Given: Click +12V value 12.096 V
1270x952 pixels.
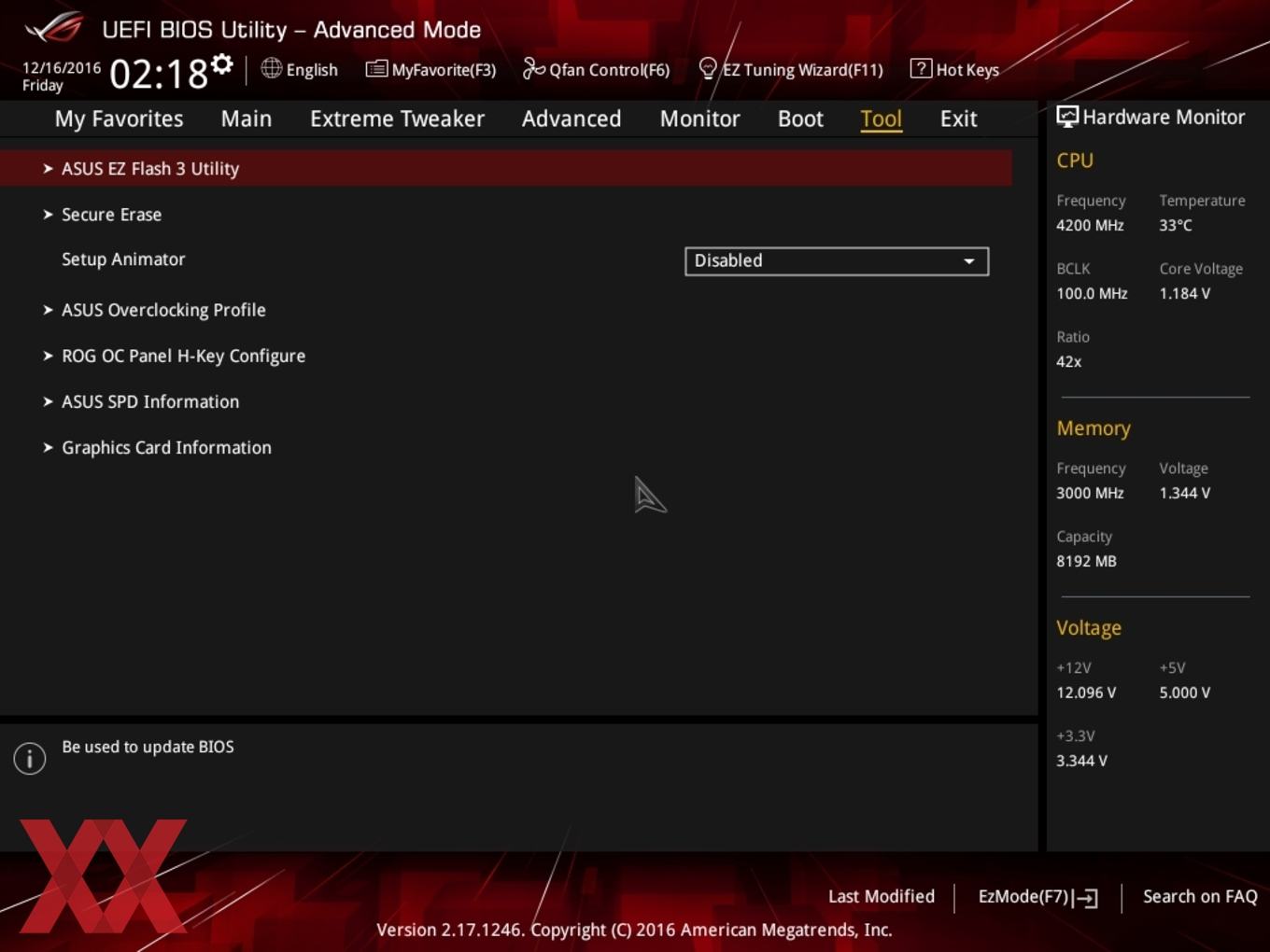Looking at the screenshot, I should [x=1086, y=693].
